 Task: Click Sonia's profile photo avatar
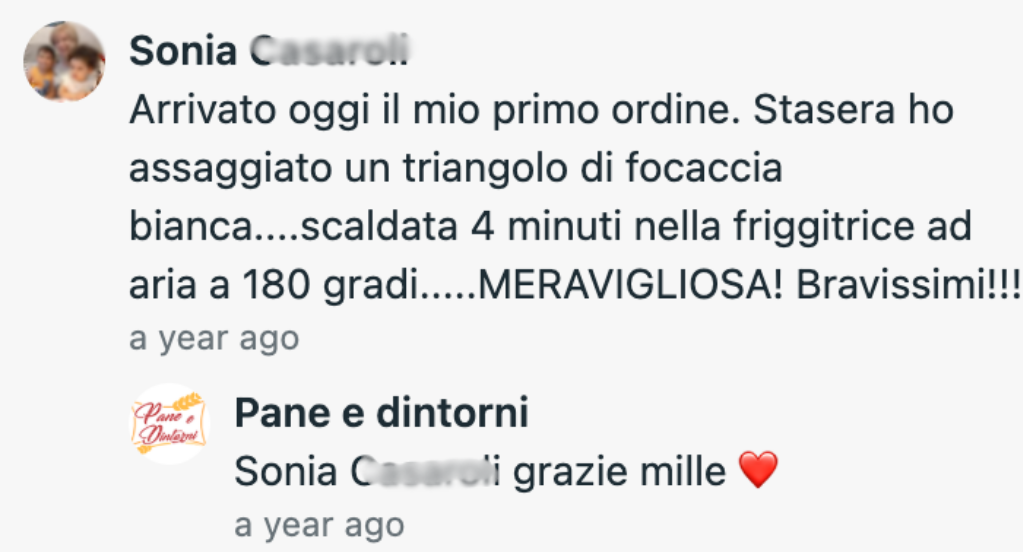click(x=64, y=62)
